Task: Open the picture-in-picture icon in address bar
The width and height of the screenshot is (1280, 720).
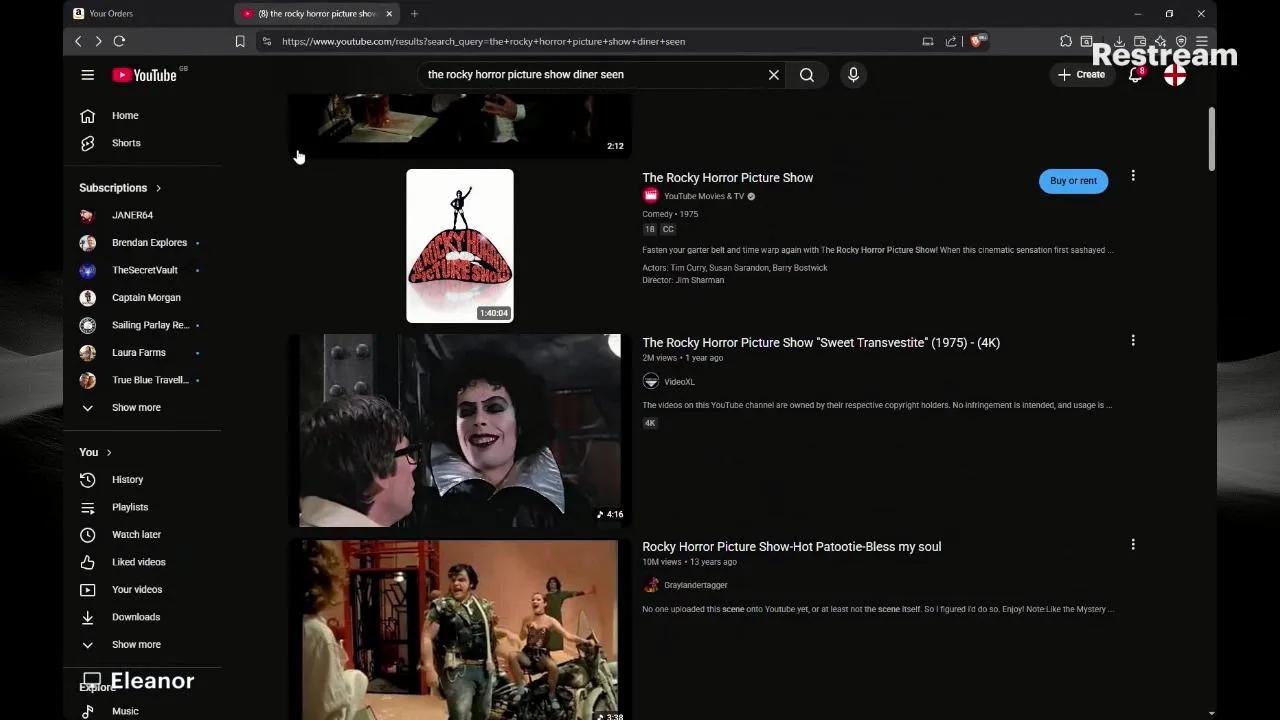Action: pos(928,41)
